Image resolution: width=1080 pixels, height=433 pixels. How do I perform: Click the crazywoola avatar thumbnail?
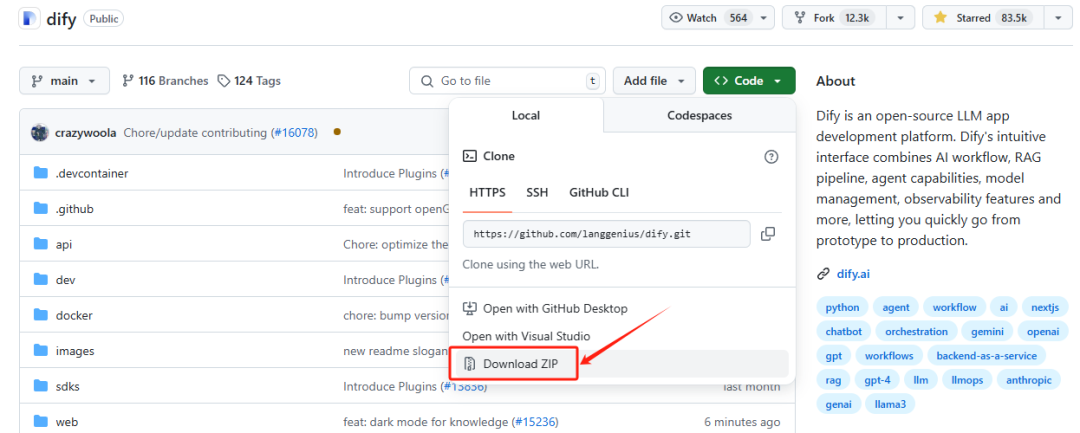40,132
